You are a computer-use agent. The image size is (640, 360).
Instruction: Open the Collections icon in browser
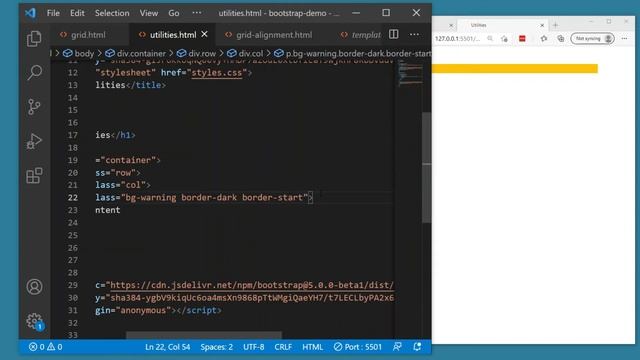click(x=561, y=38)
